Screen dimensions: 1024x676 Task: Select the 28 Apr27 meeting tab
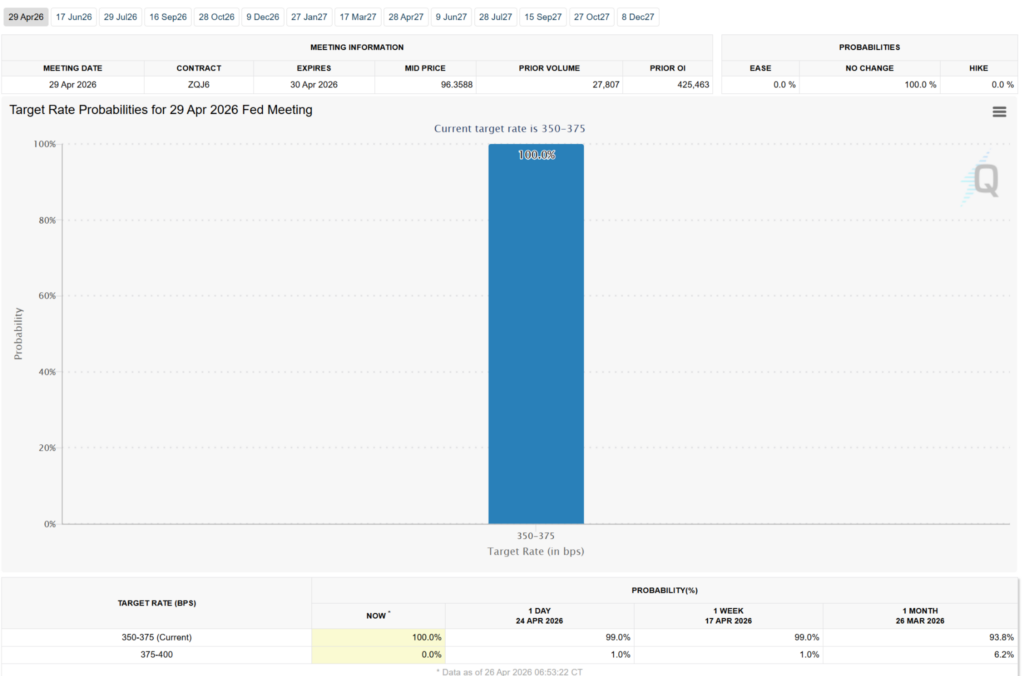coord(405,17)
